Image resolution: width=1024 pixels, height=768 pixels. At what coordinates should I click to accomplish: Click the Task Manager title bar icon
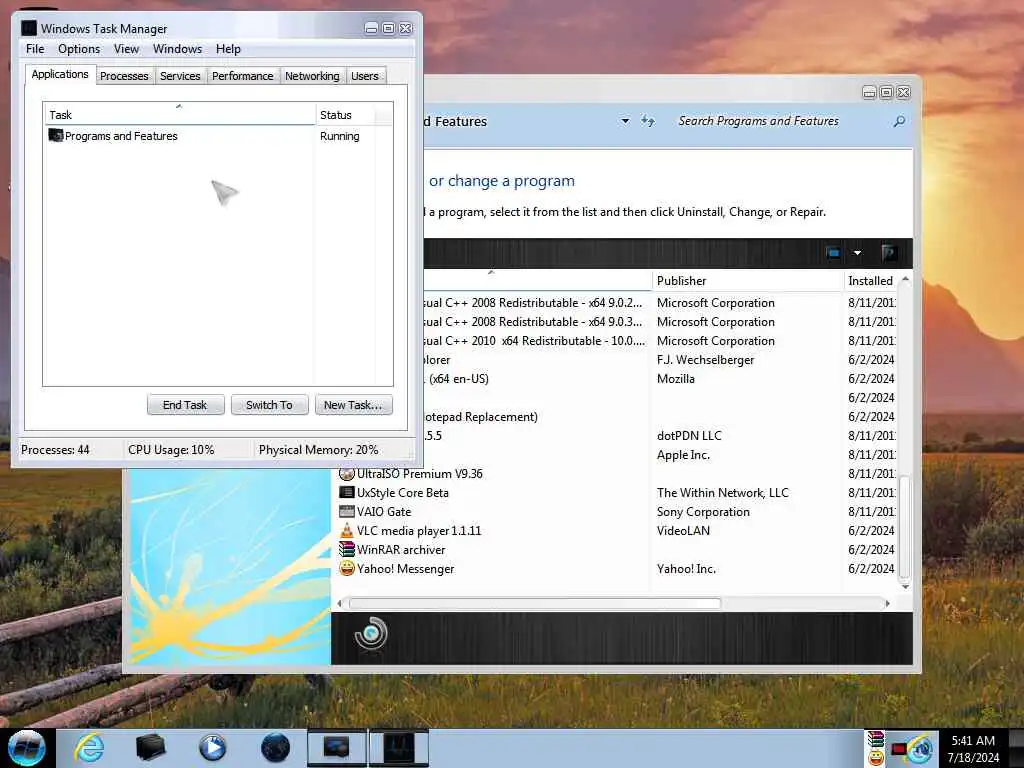tap(29, 28)
